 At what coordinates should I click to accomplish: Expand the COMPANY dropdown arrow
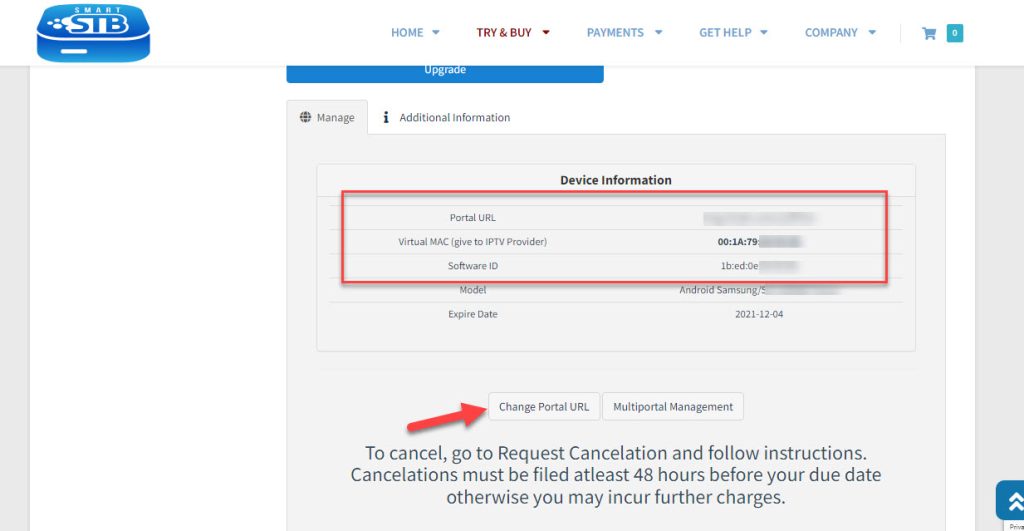872,32
